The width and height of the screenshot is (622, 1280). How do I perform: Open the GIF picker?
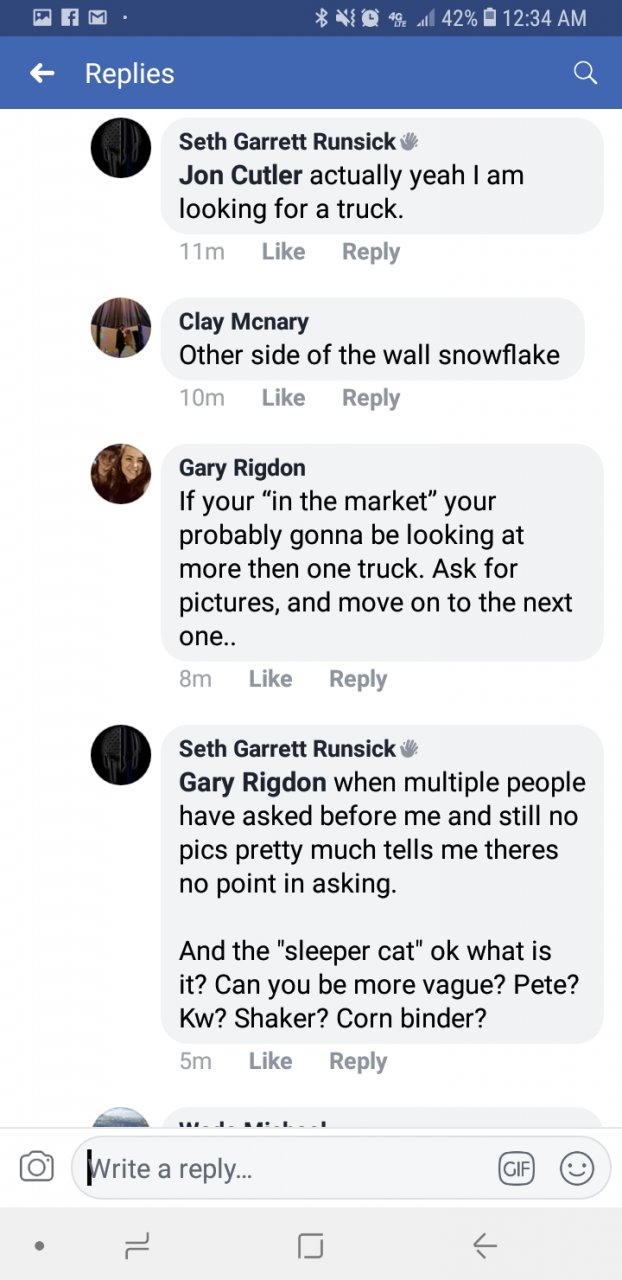click(x=517, y=1168)
